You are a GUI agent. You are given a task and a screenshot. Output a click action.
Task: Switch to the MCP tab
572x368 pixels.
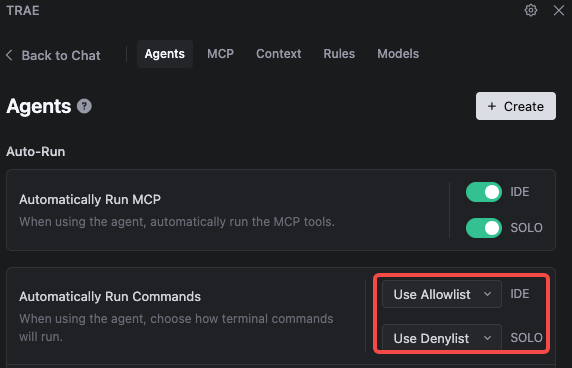220,54
